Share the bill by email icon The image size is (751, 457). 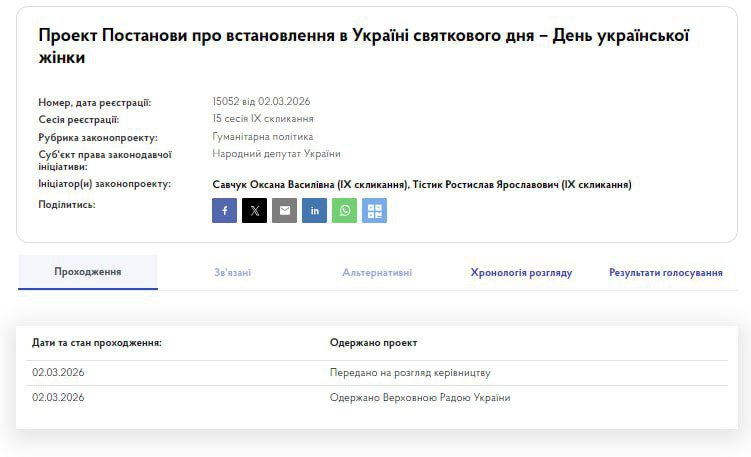(x=285, y=211)
